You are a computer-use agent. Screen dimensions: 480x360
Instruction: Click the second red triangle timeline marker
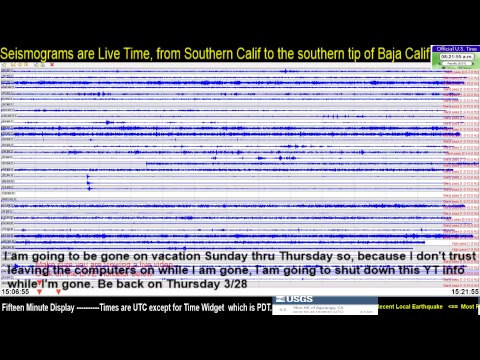[58, 292]
